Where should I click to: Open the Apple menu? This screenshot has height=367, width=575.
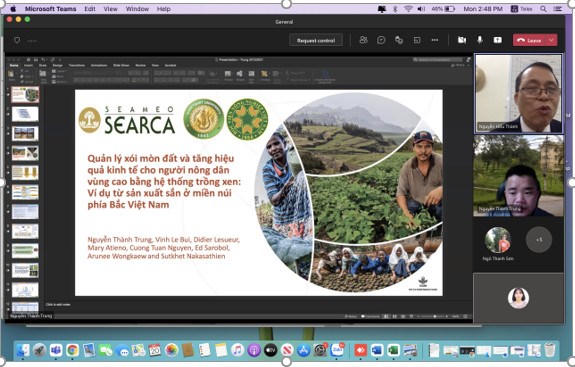click(14, 8)
